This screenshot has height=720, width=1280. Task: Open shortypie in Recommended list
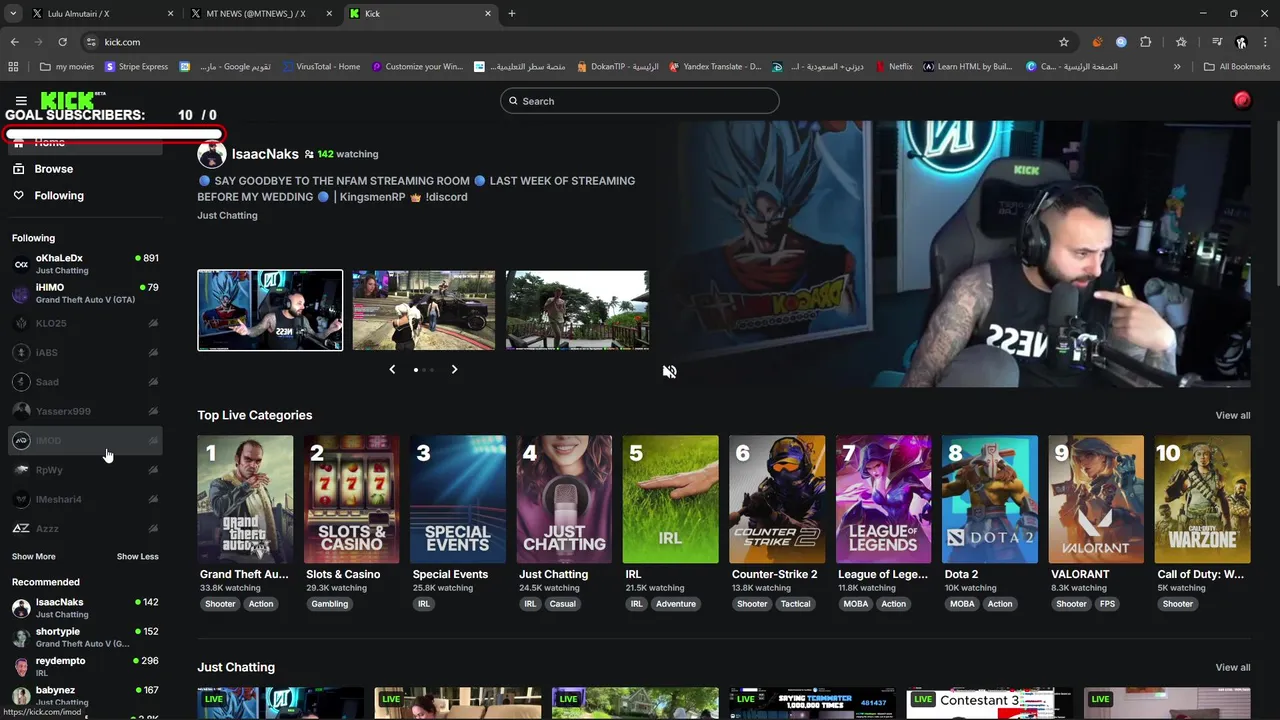(85, 637)
